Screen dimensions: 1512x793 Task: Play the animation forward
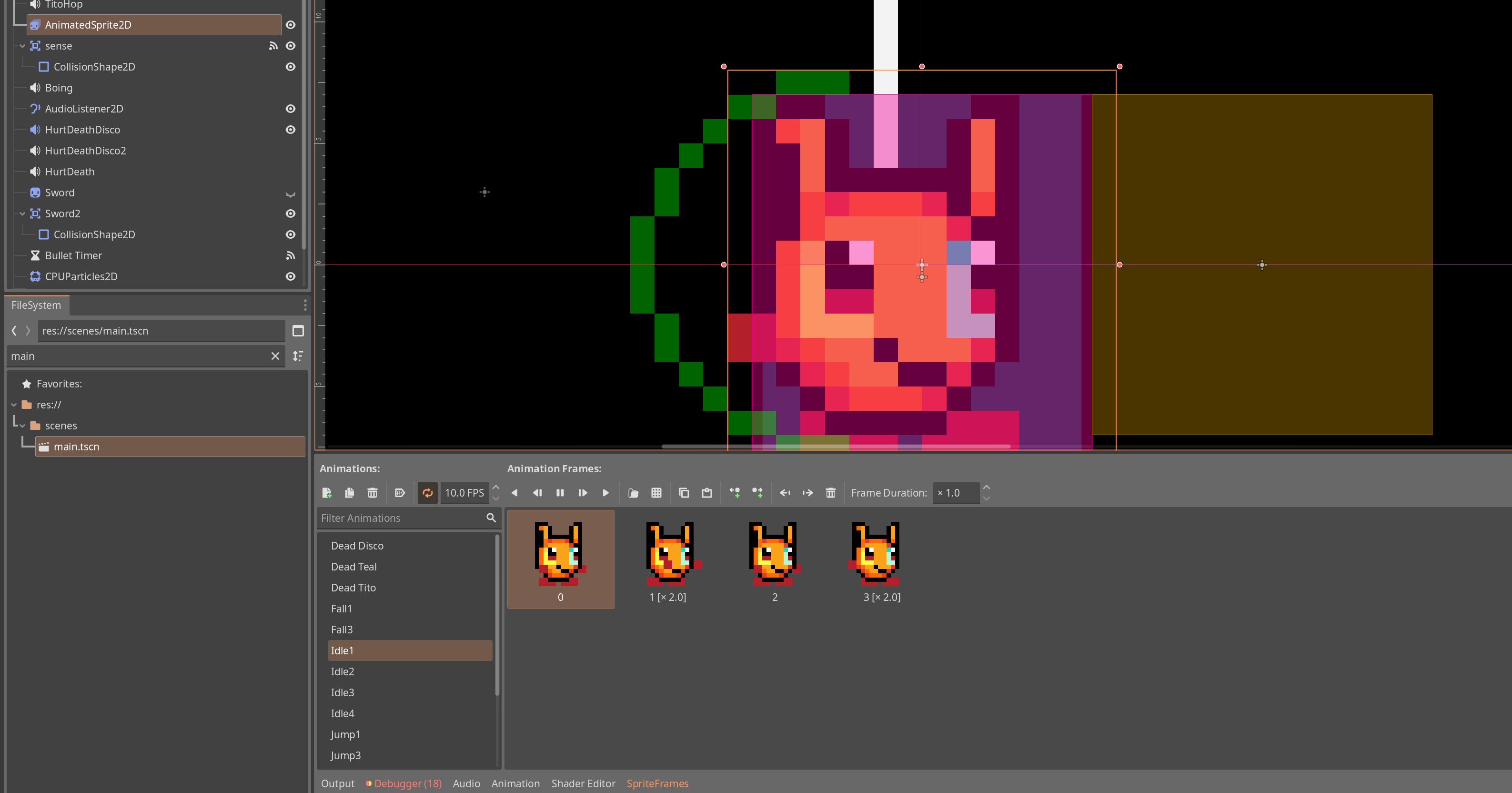coord(605,493)
